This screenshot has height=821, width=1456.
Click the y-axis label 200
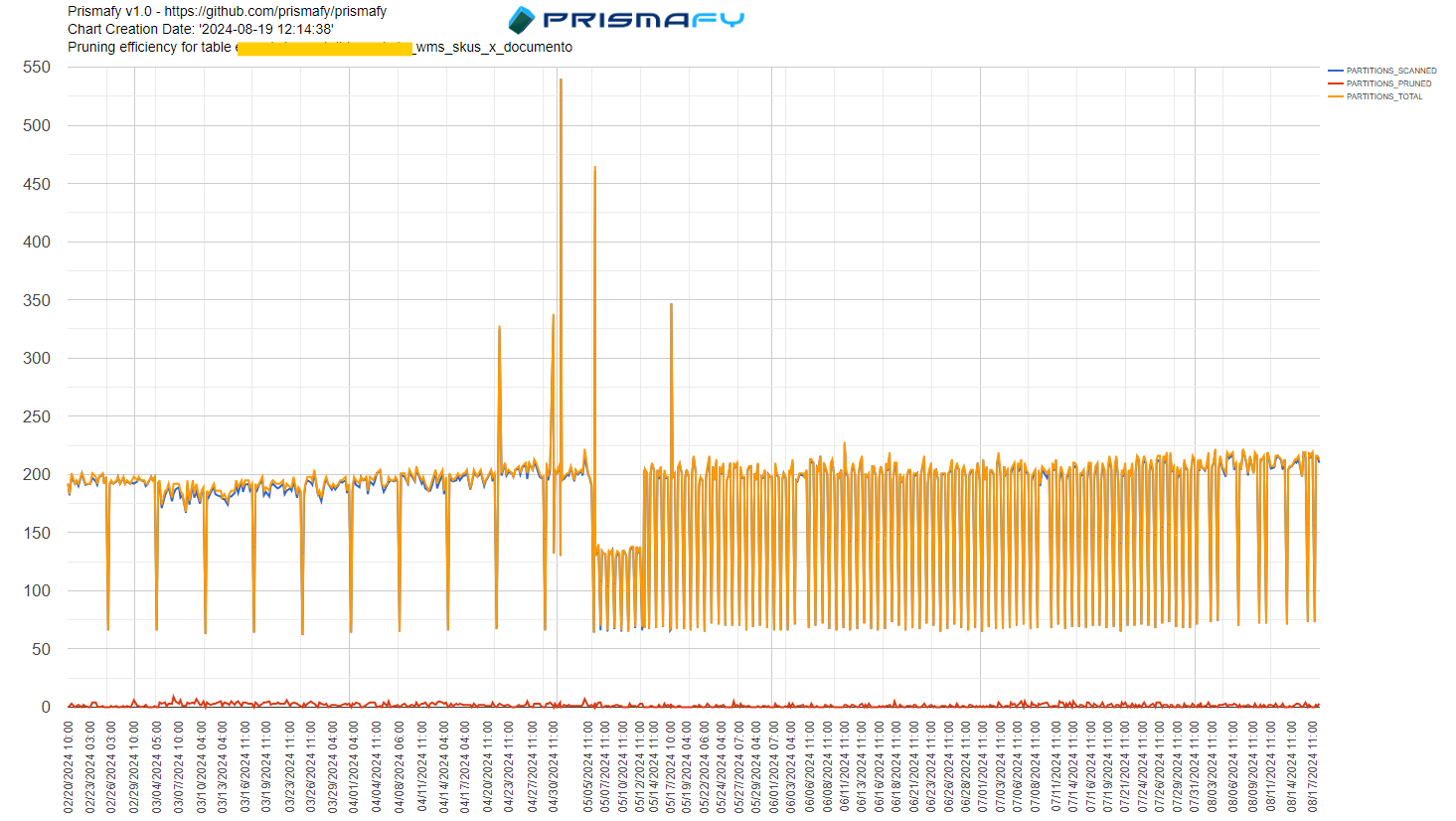click(x=37, y=474)
